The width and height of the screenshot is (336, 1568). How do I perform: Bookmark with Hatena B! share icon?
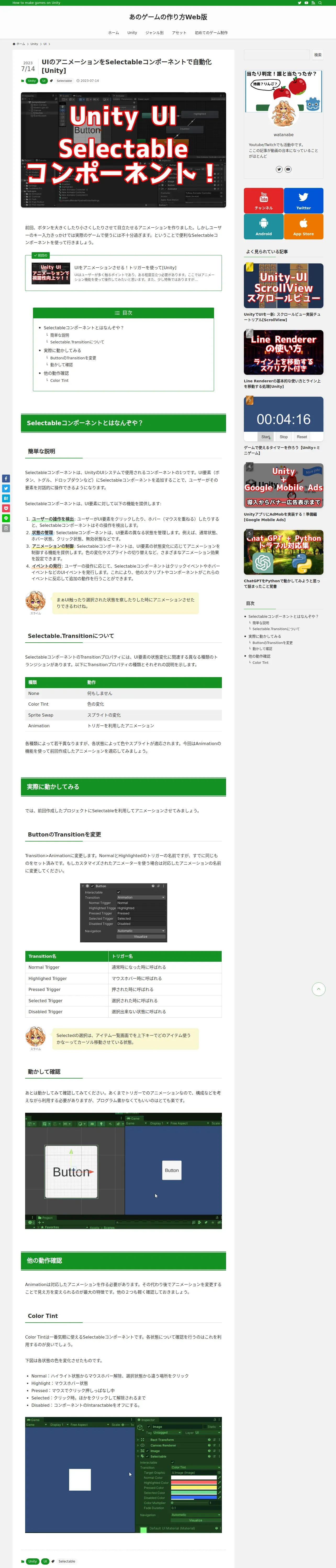(x=5, y=499)
